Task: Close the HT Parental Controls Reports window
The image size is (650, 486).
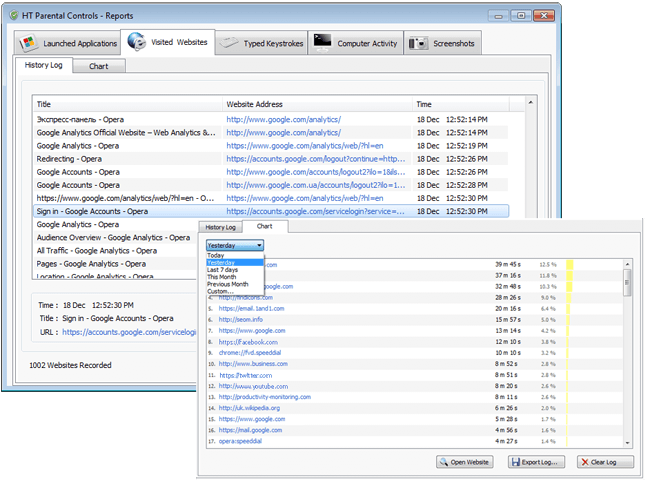Action: tap(544, 16)
